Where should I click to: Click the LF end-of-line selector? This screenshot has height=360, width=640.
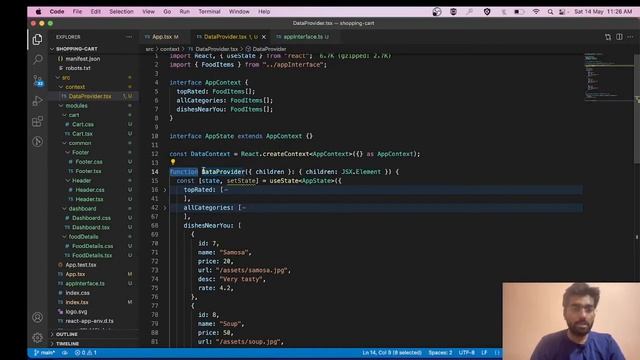[x=484, y=353]
